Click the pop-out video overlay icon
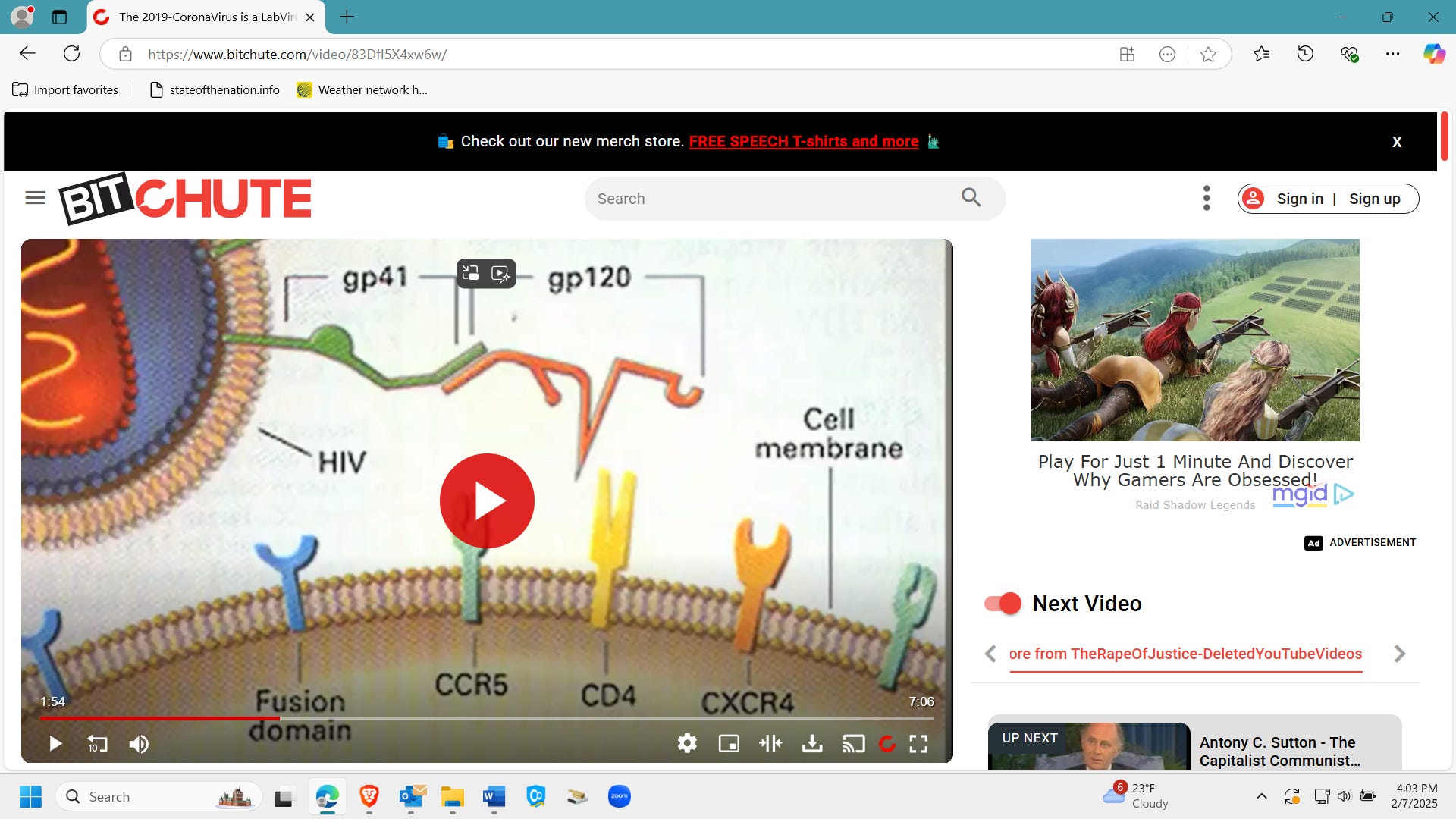The width and height of the screenshot is (1456, 819). click(470, 274)
